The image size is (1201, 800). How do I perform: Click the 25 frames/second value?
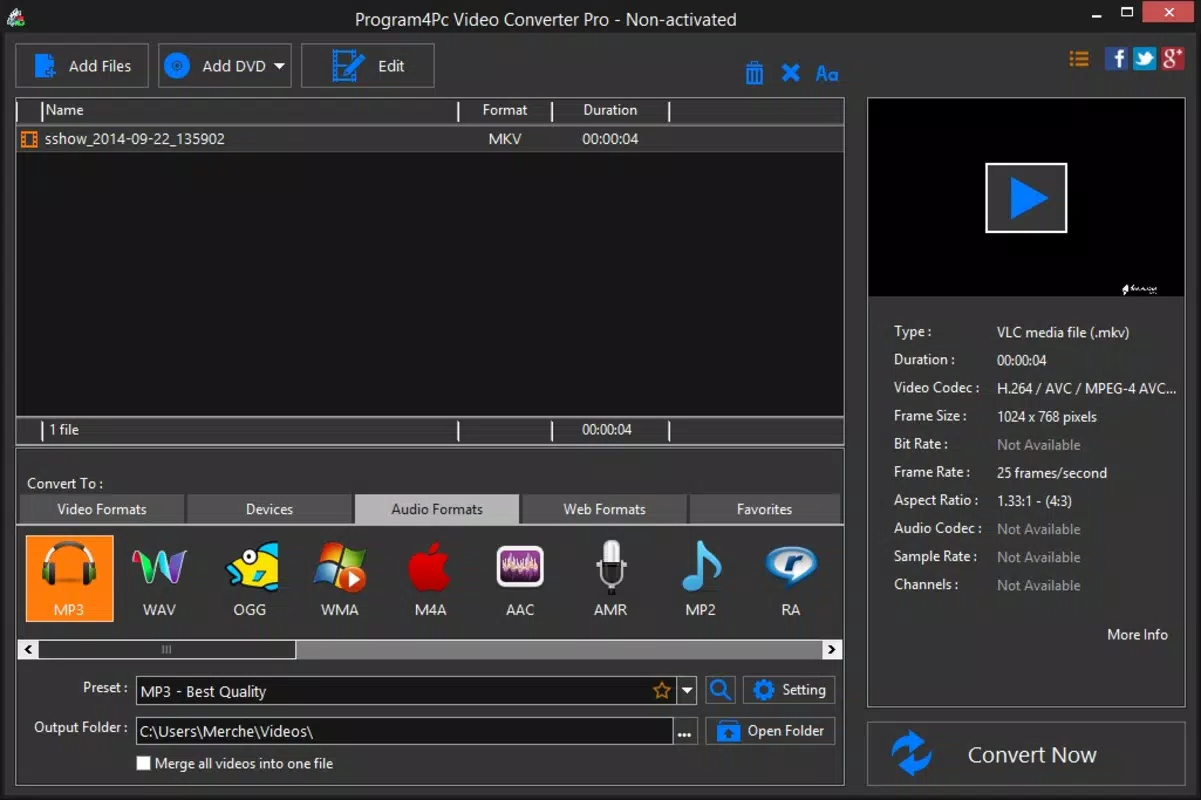tap(1052, 473)
